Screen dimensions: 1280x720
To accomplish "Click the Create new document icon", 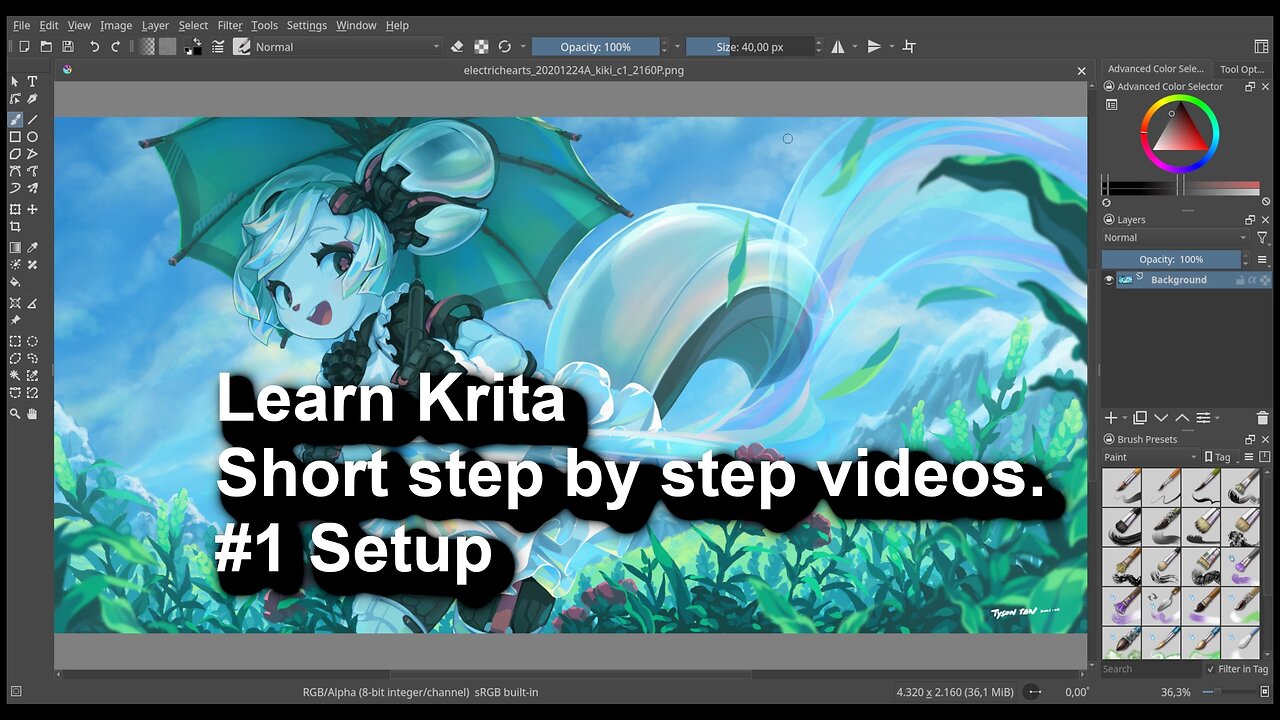I will pyautogui.click(x=25, y=46).
